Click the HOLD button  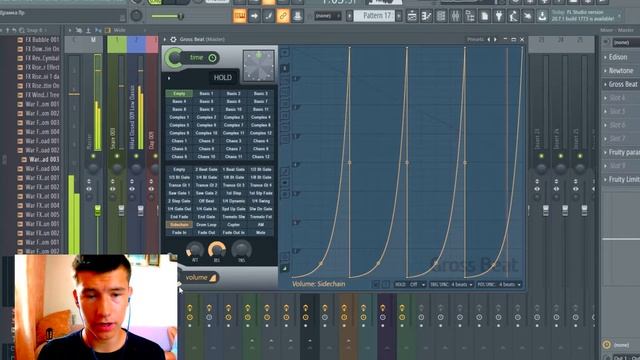point(222,78)
